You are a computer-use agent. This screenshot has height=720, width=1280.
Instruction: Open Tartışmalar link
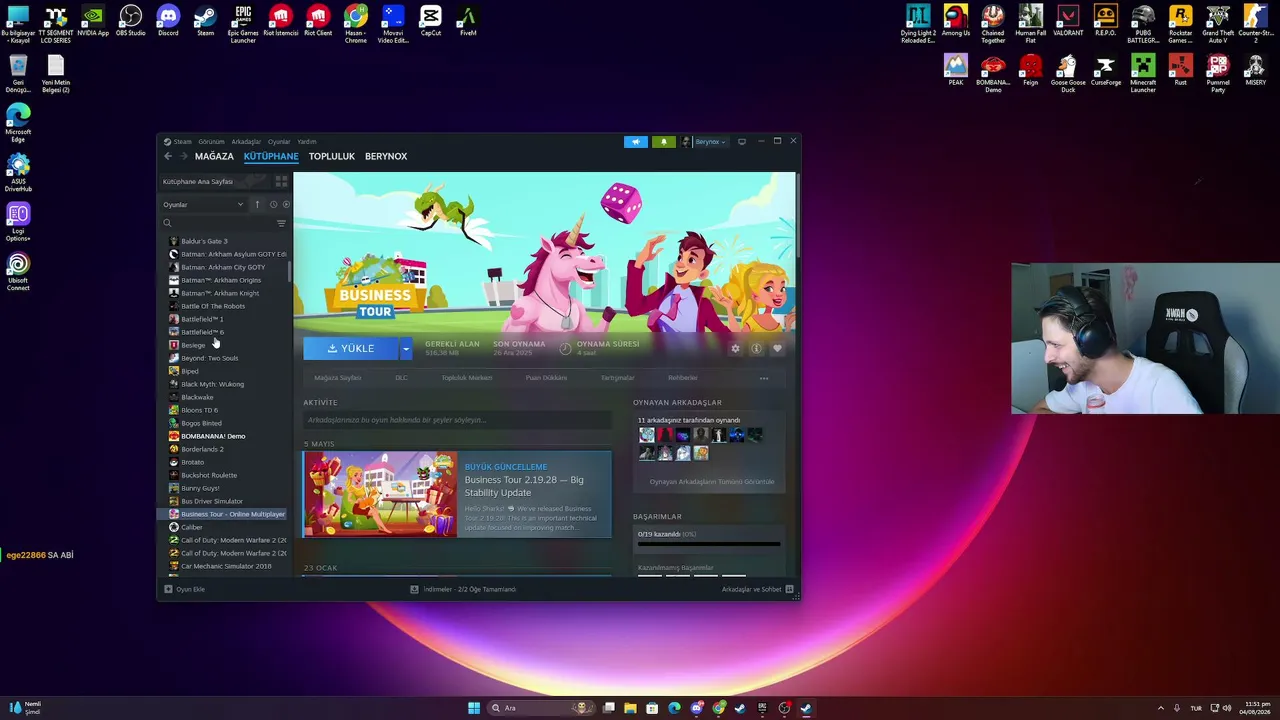pyautogui.click(x=617, y=378)
